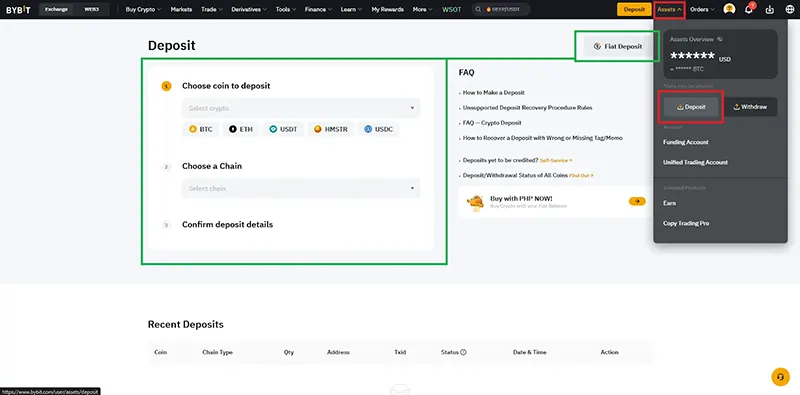The width and height of the screenshot is (800, 395).
Task: Open the Markets menu item
Action: [x=181, y=9]
